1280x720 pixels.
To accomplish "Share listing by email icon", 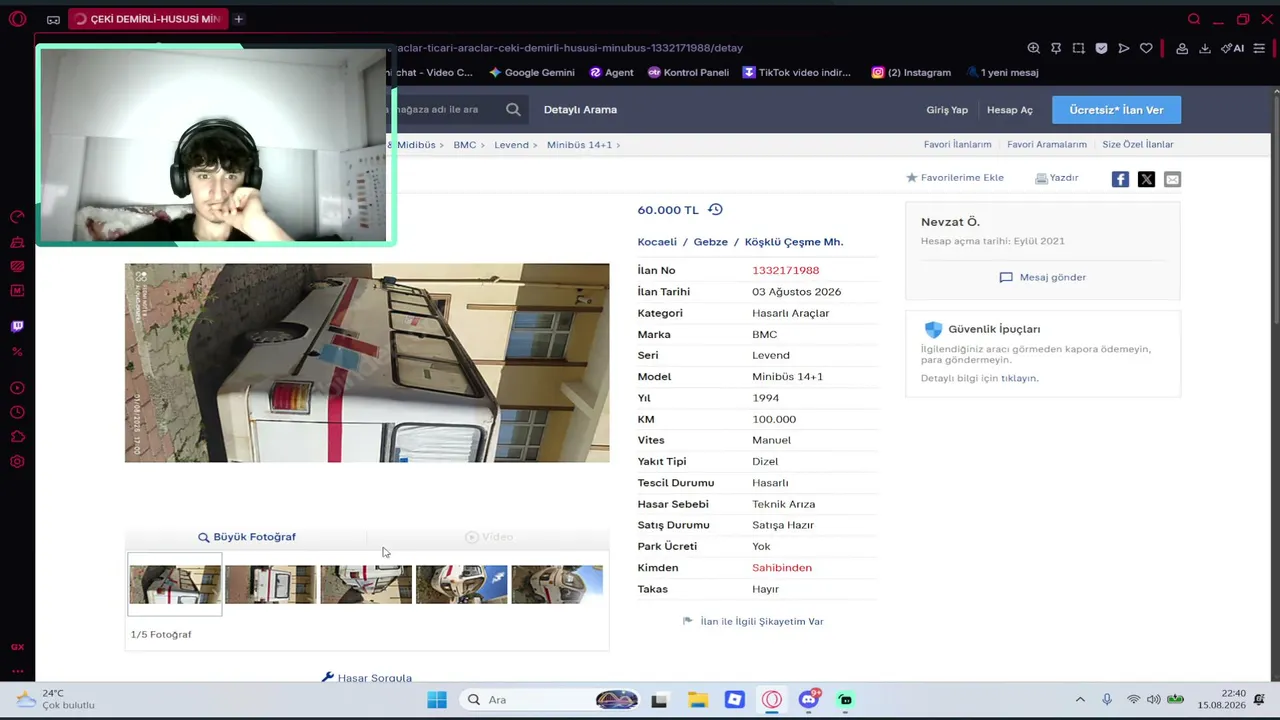I will [x=1172, y=179].
